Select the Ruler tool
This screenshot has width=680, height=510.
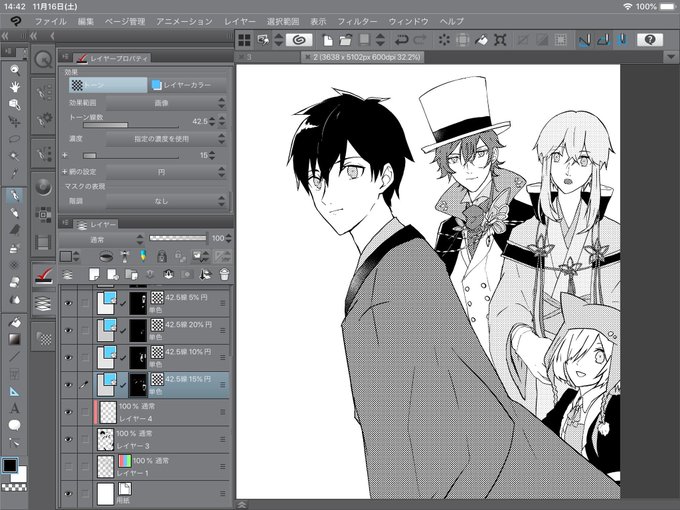tap(14, 392)
